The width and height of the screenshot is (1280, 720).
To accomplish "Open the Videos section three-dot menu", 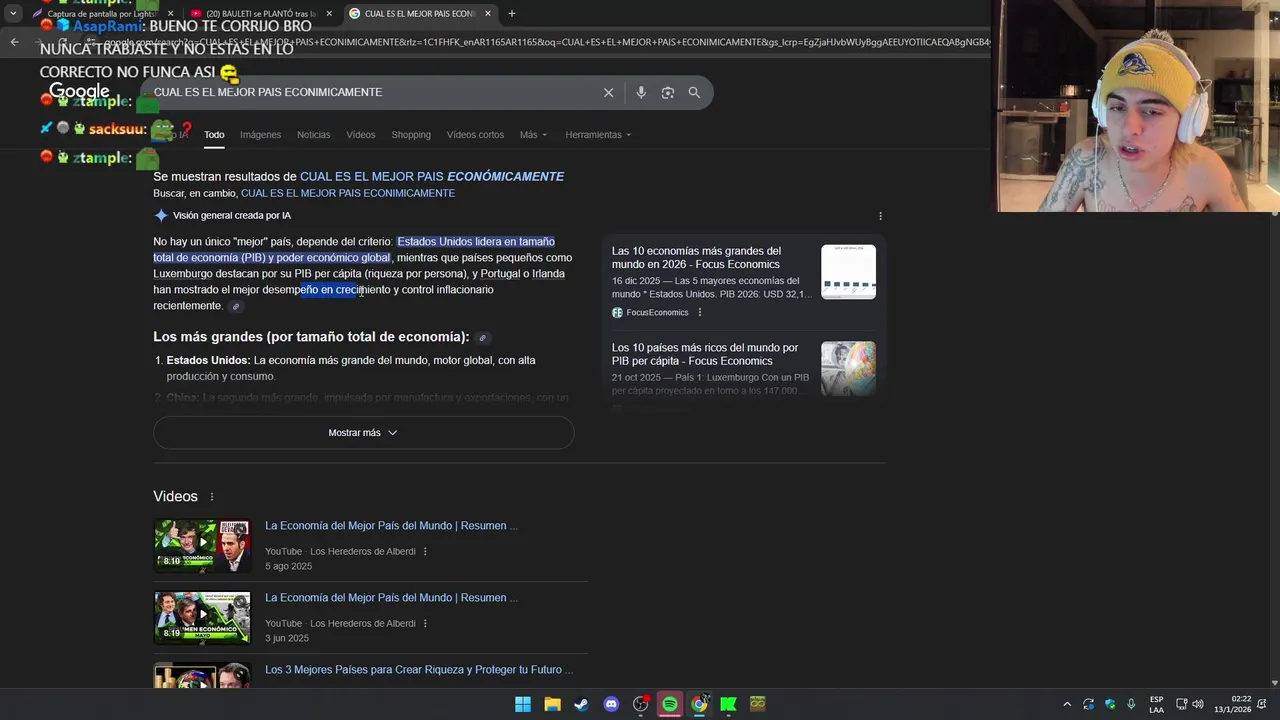I will pos(211,497).
